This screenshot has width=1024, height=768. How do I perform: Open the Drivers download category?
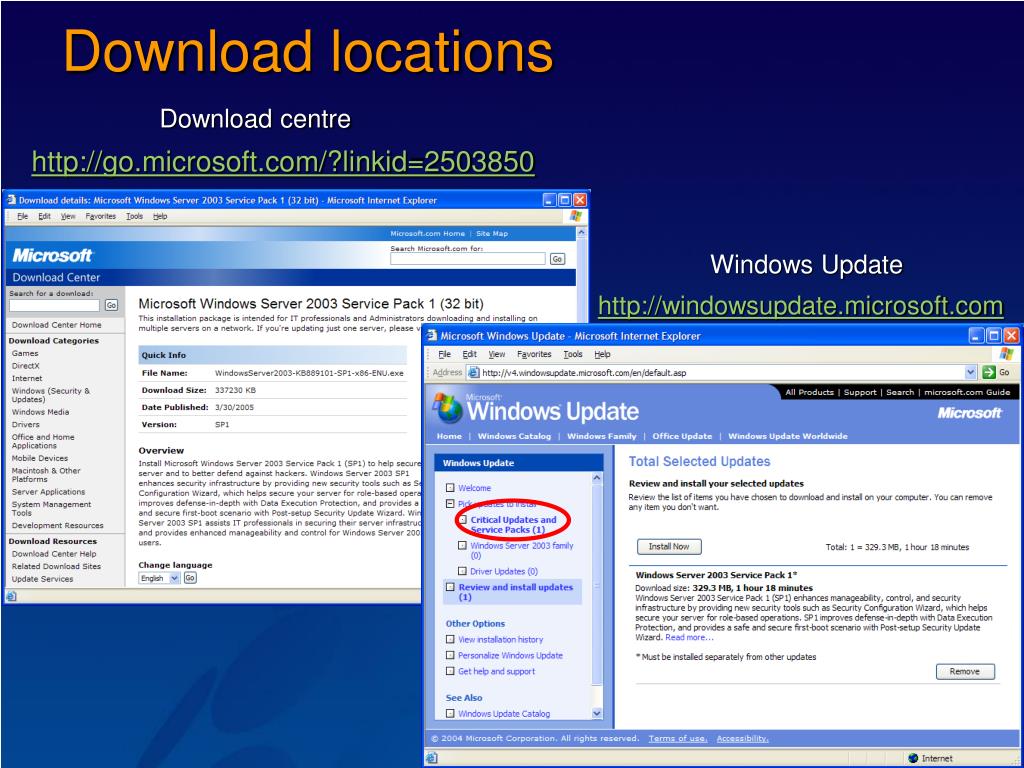[25, 424]
